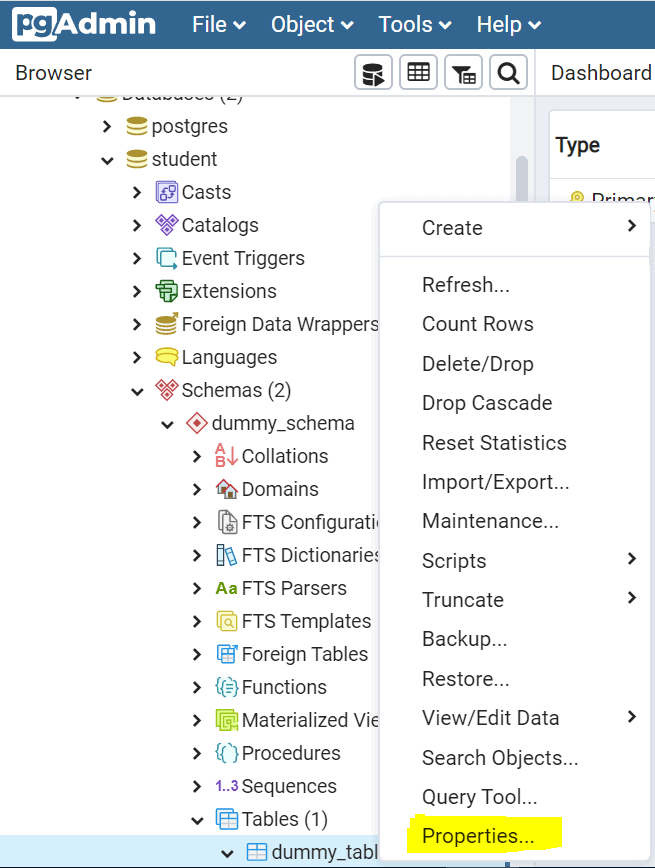
Task: Click the Query Tool toolbar icon
Action: coord(373,72)
